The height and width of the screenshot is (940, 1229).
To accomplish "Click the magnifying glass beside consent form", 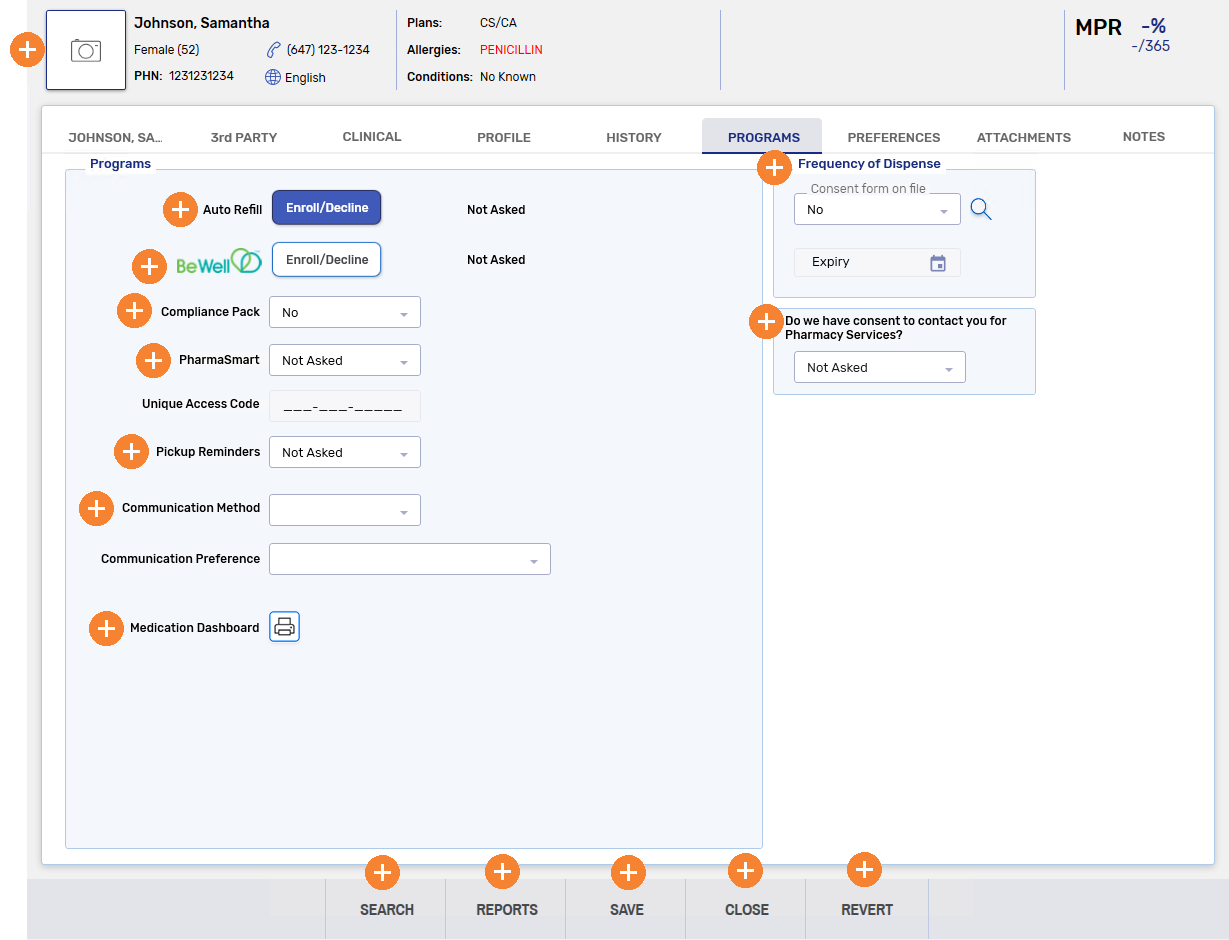I will tap(981, 209).
